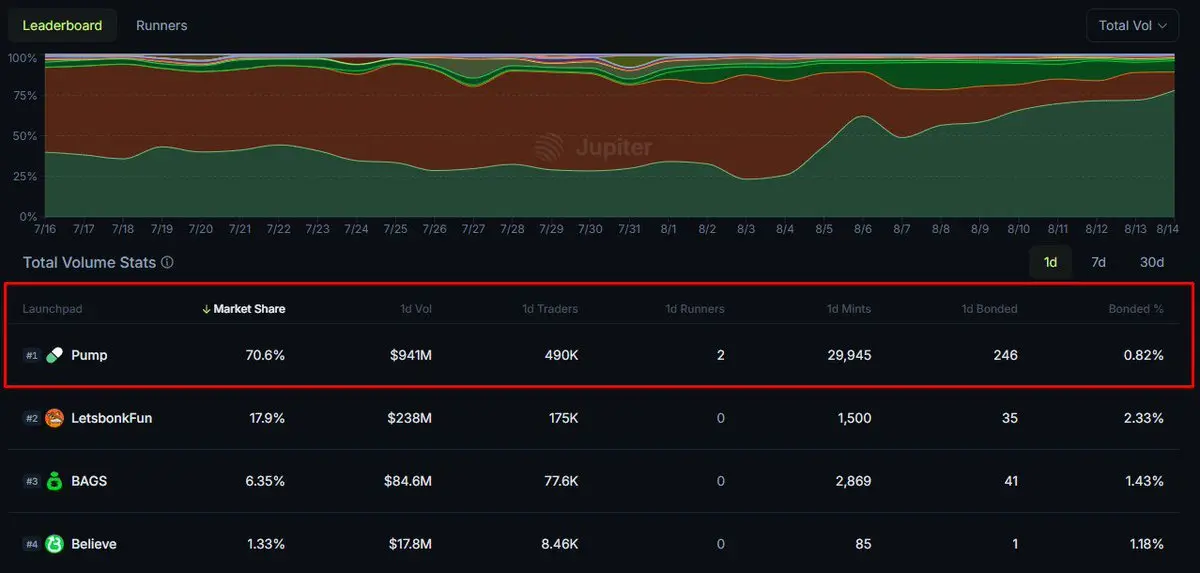The width and height of the screenshot is (1200, 573).
Task: Sort by 1d Vol column header
Action: pos(414,309)
